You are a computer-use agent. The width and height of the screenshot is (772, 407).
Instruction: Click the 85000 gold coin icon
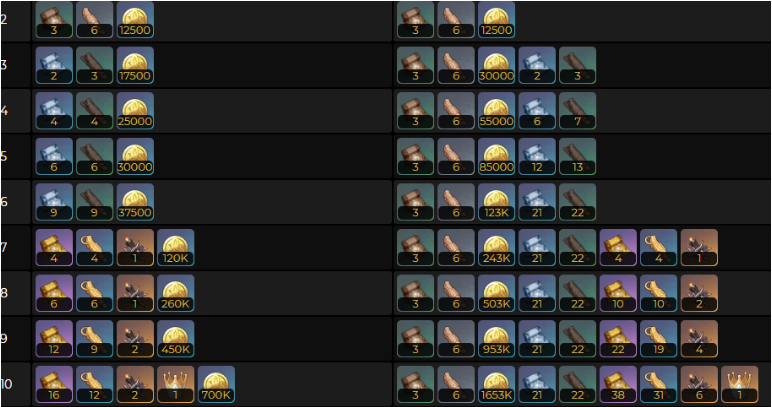click(x=497, y=157)
